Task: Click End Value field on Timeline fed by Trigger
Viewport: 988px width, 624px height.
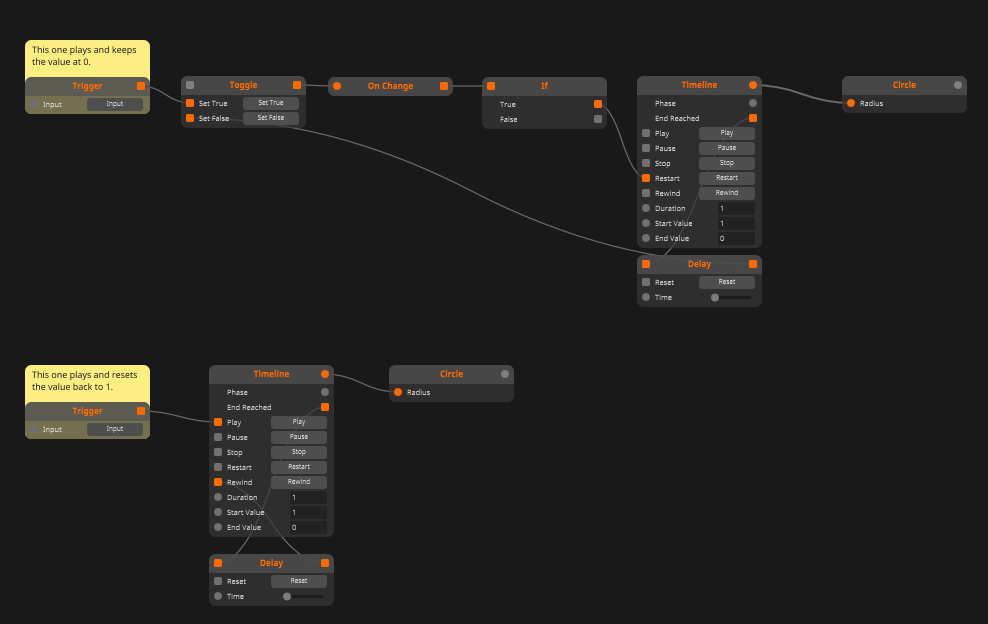Action: (306, 527)
